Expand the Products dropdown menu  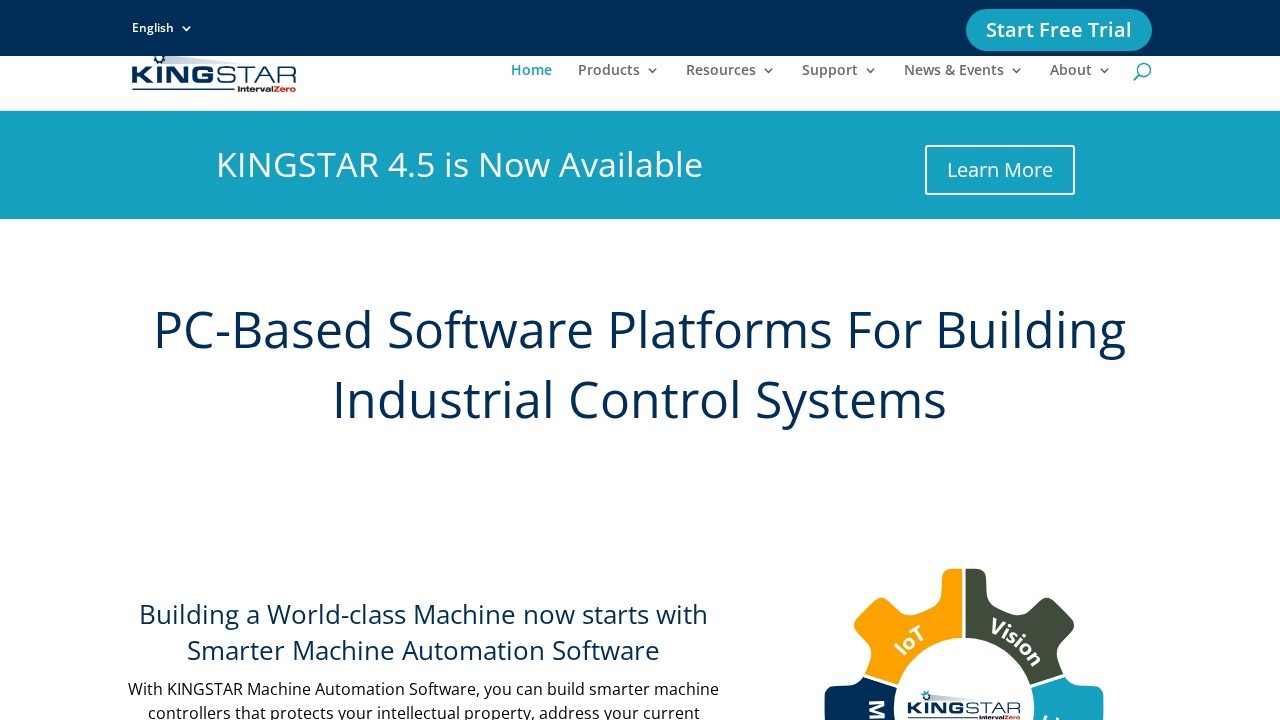617,70
